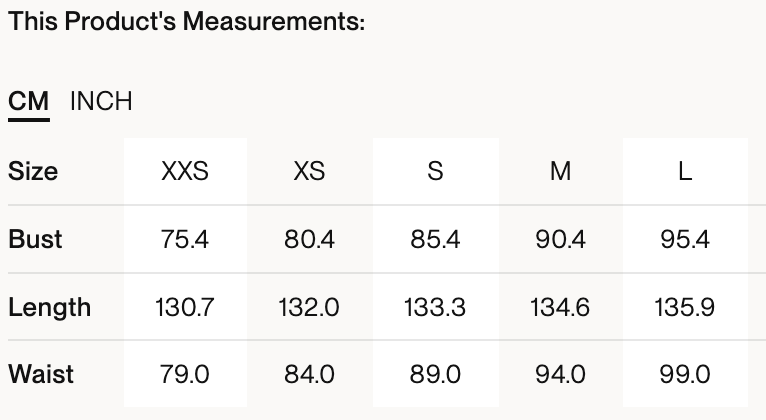This screenshot has height=420, width=766.
Task: Click the Bust row label
Action: (35, 239)
